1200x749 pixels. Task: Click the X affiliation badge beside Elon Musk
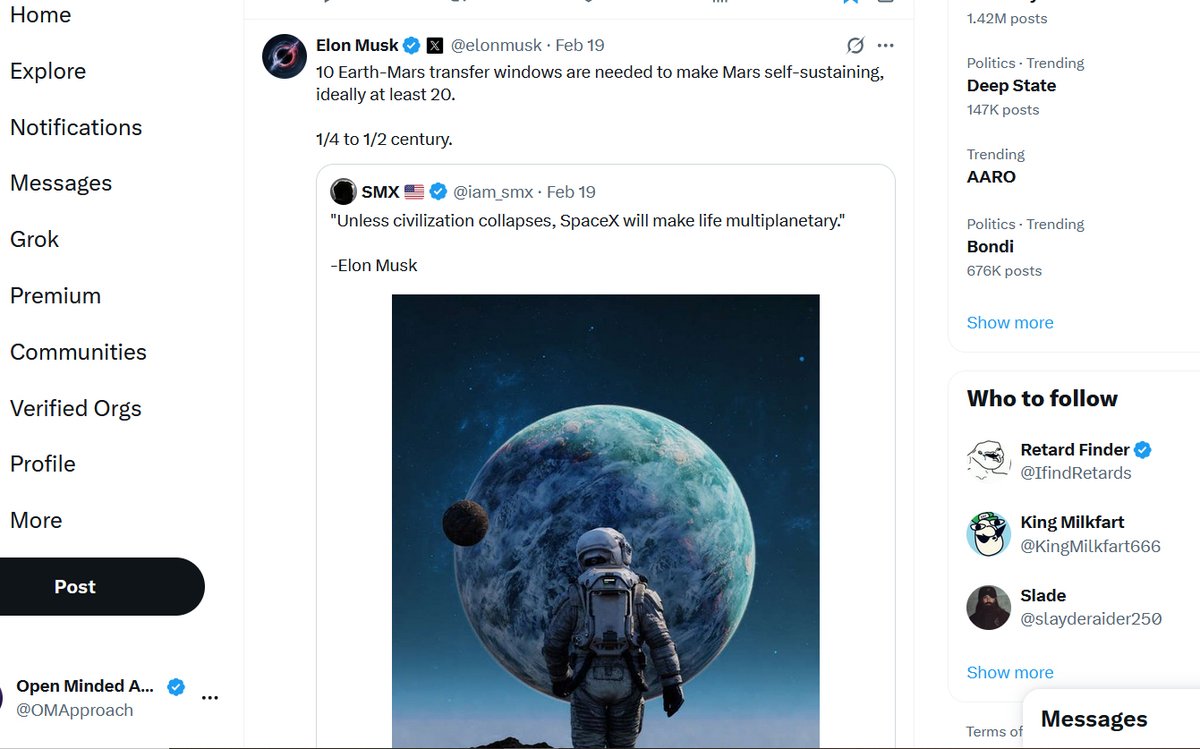435,45
